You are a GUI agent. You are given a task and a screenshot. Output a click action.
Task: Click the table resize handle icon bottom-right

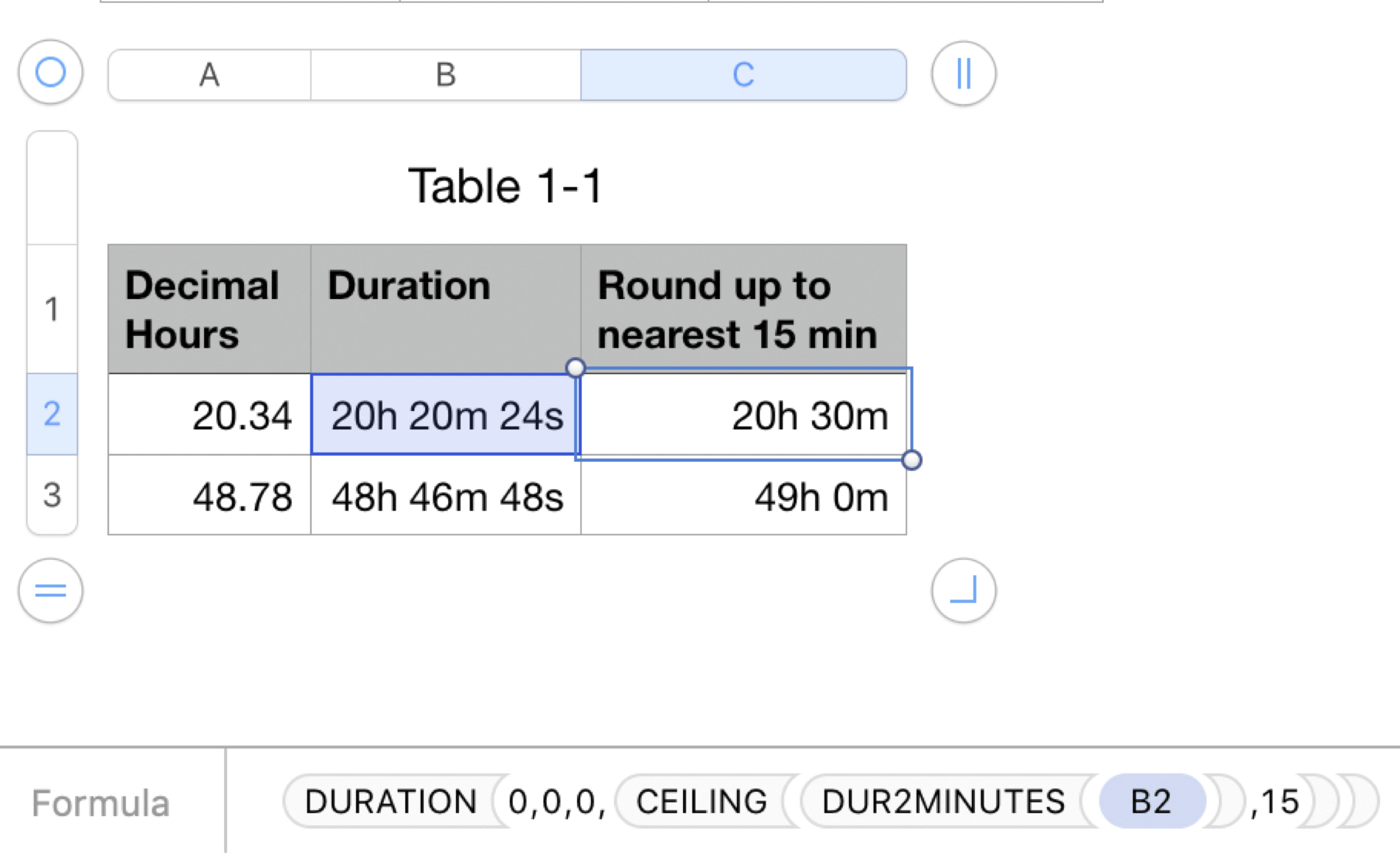963,591
